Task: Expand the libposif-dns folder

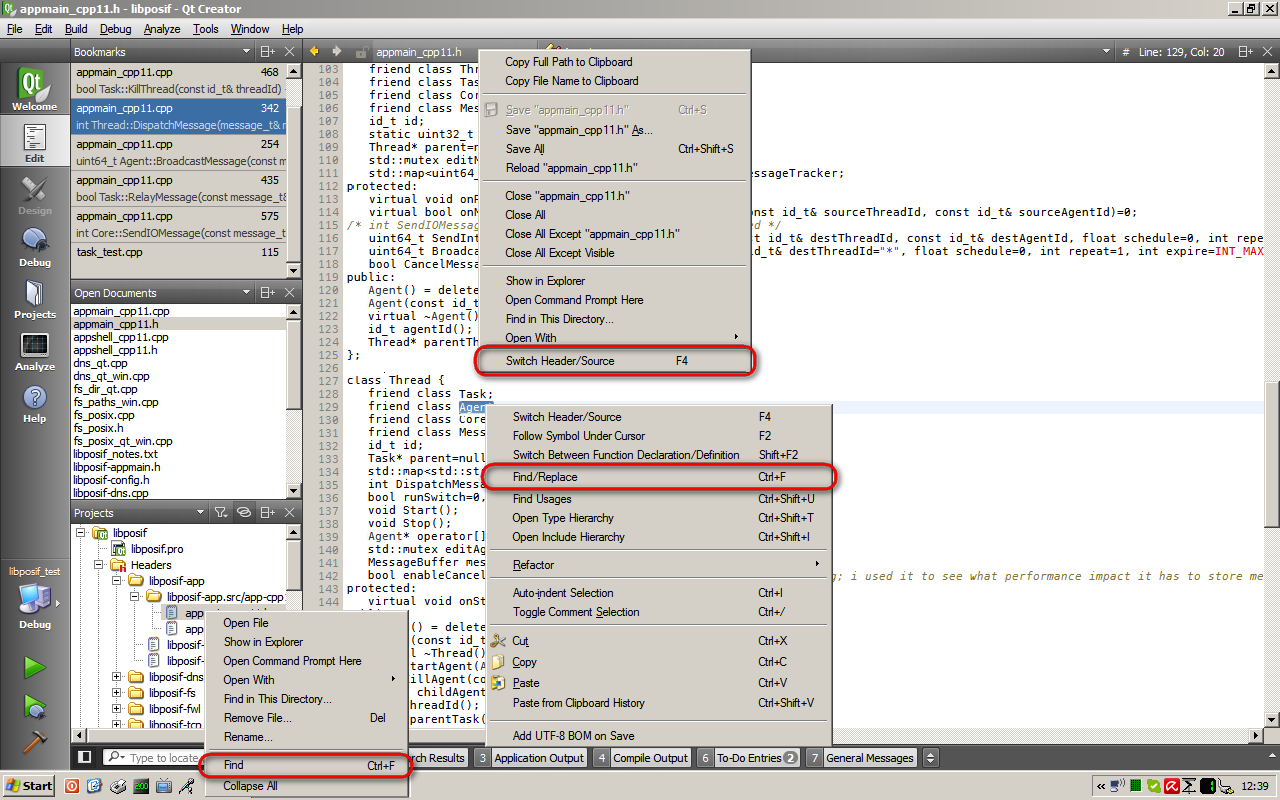Action: 117,677
